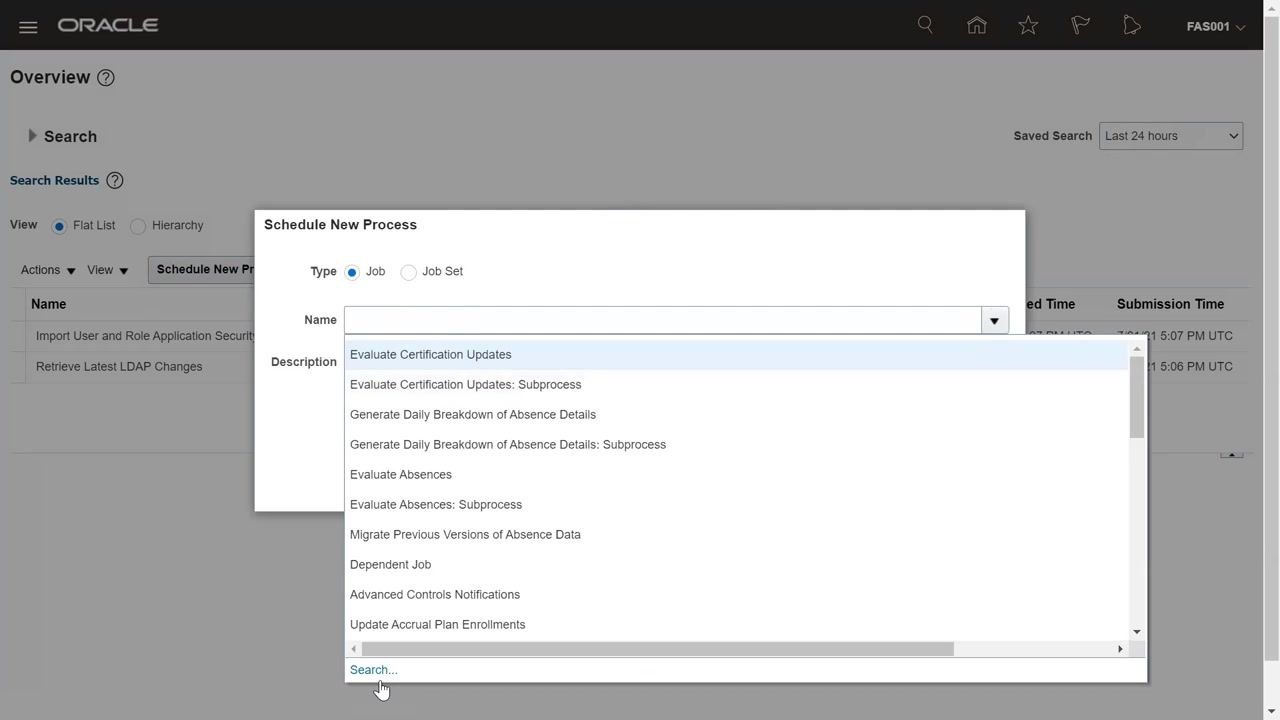Screen dimensions: 1280x720
Task: Choose Update Accrual Plan Enrollments option
Action: [736, 625]
